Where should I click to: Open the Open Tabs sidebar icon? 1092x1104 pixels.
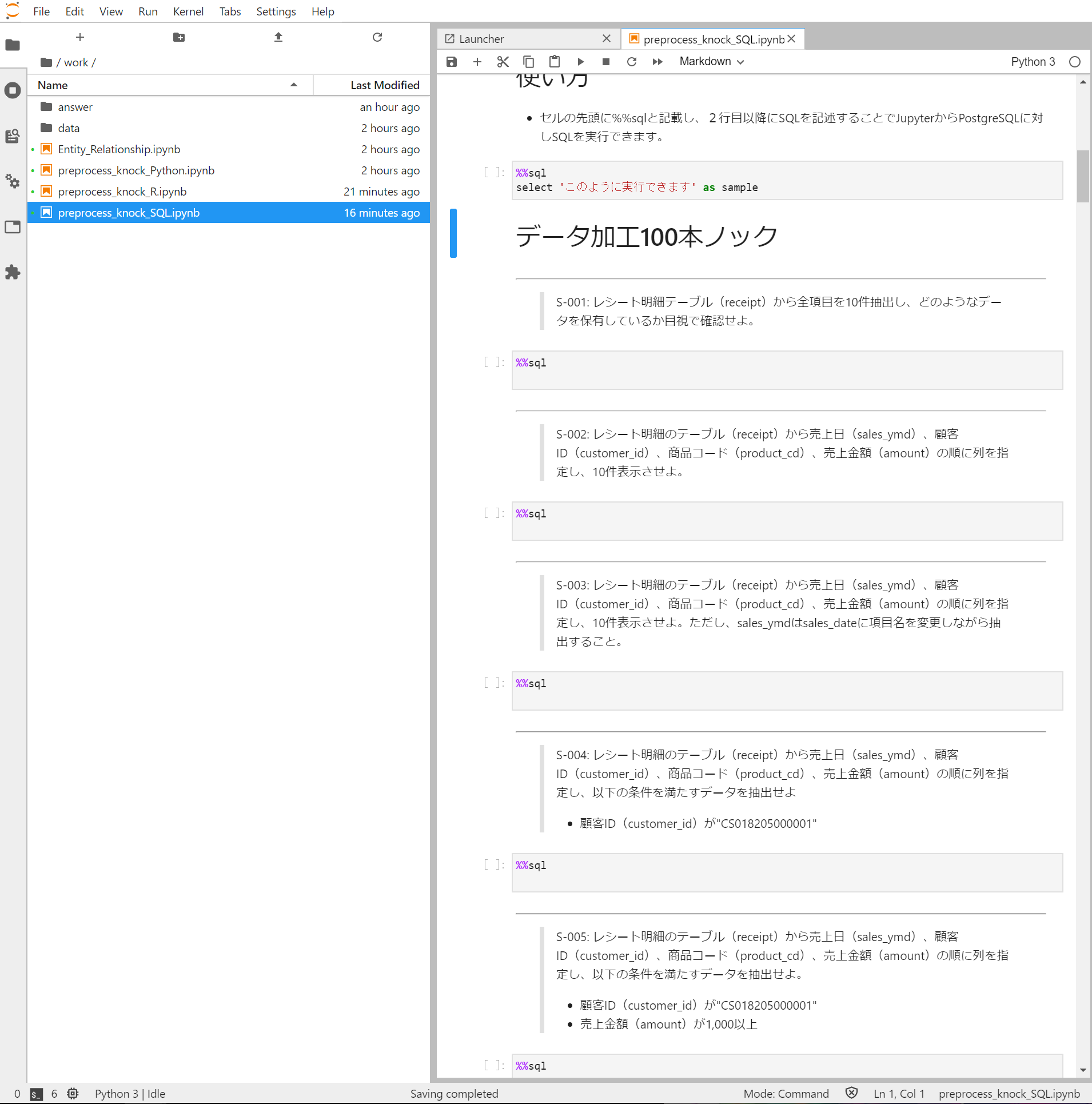click(x=13, y=227)
